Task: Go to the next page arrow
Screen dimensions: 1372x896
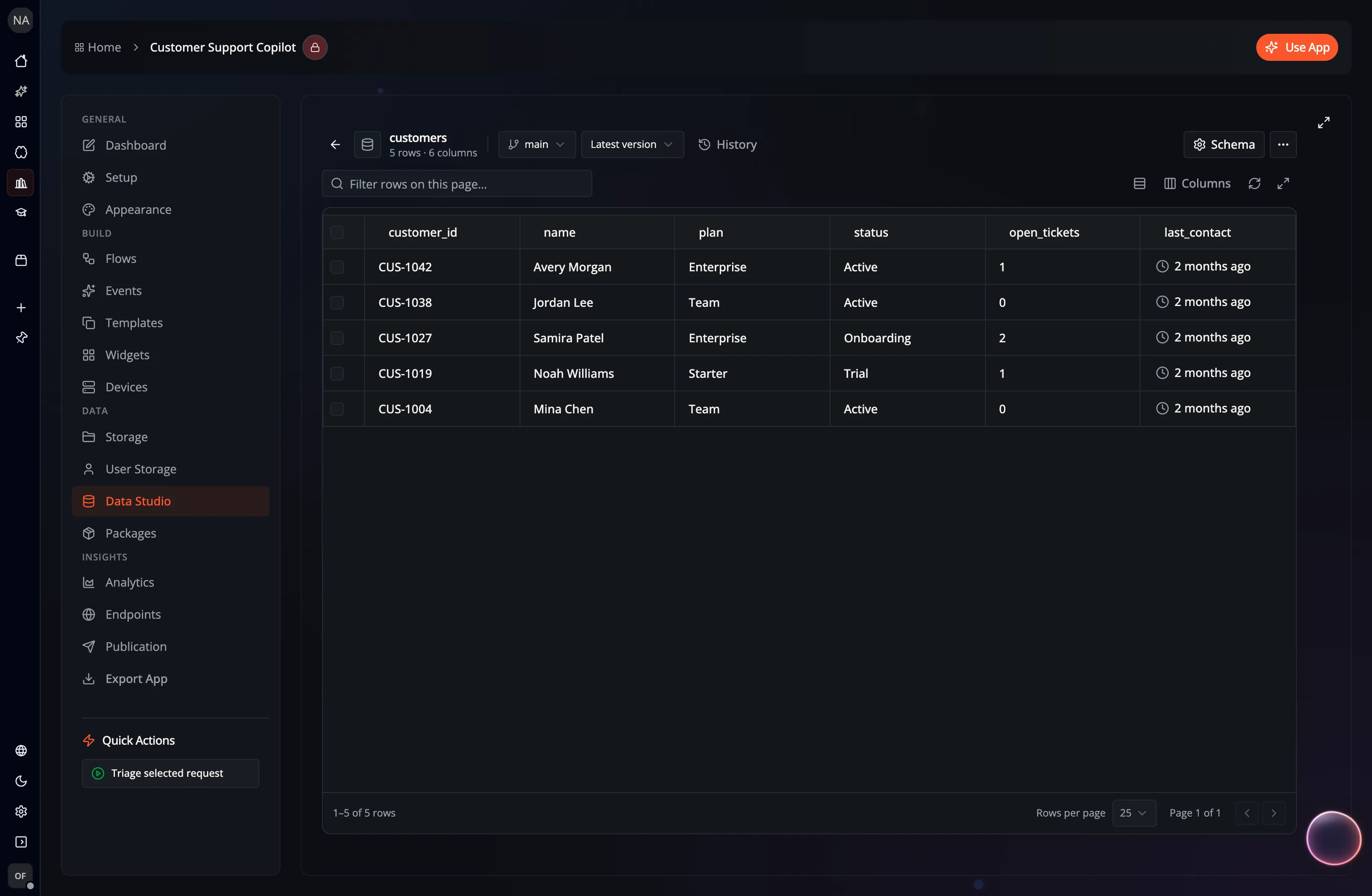Action: [1274, 812]
